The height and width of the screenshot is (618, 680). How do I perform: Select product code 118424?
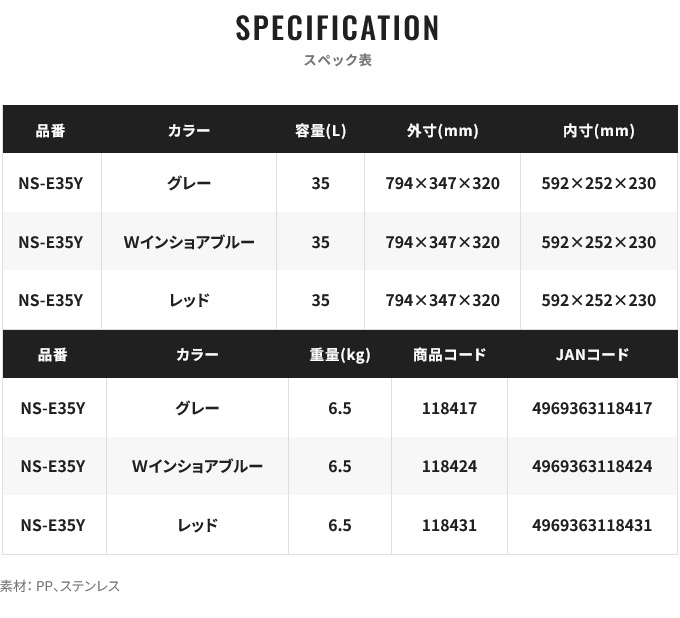449,467
